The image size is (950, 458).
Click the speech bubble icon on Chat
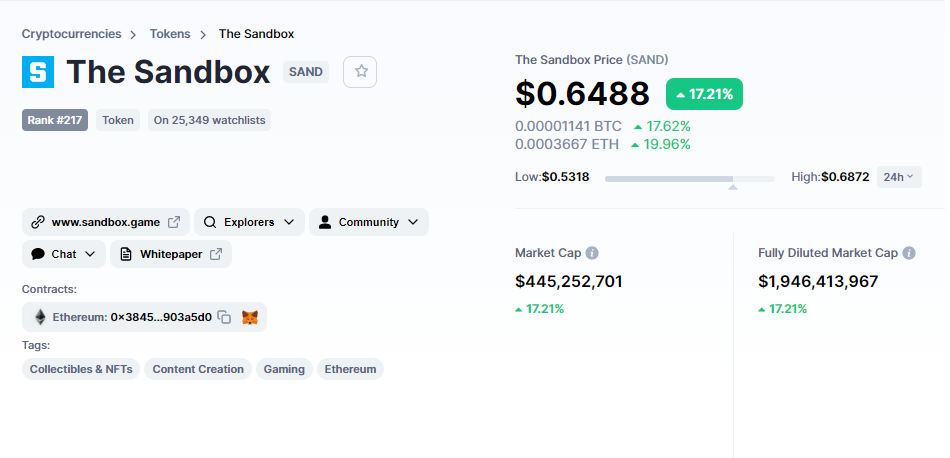click(38, 254)
